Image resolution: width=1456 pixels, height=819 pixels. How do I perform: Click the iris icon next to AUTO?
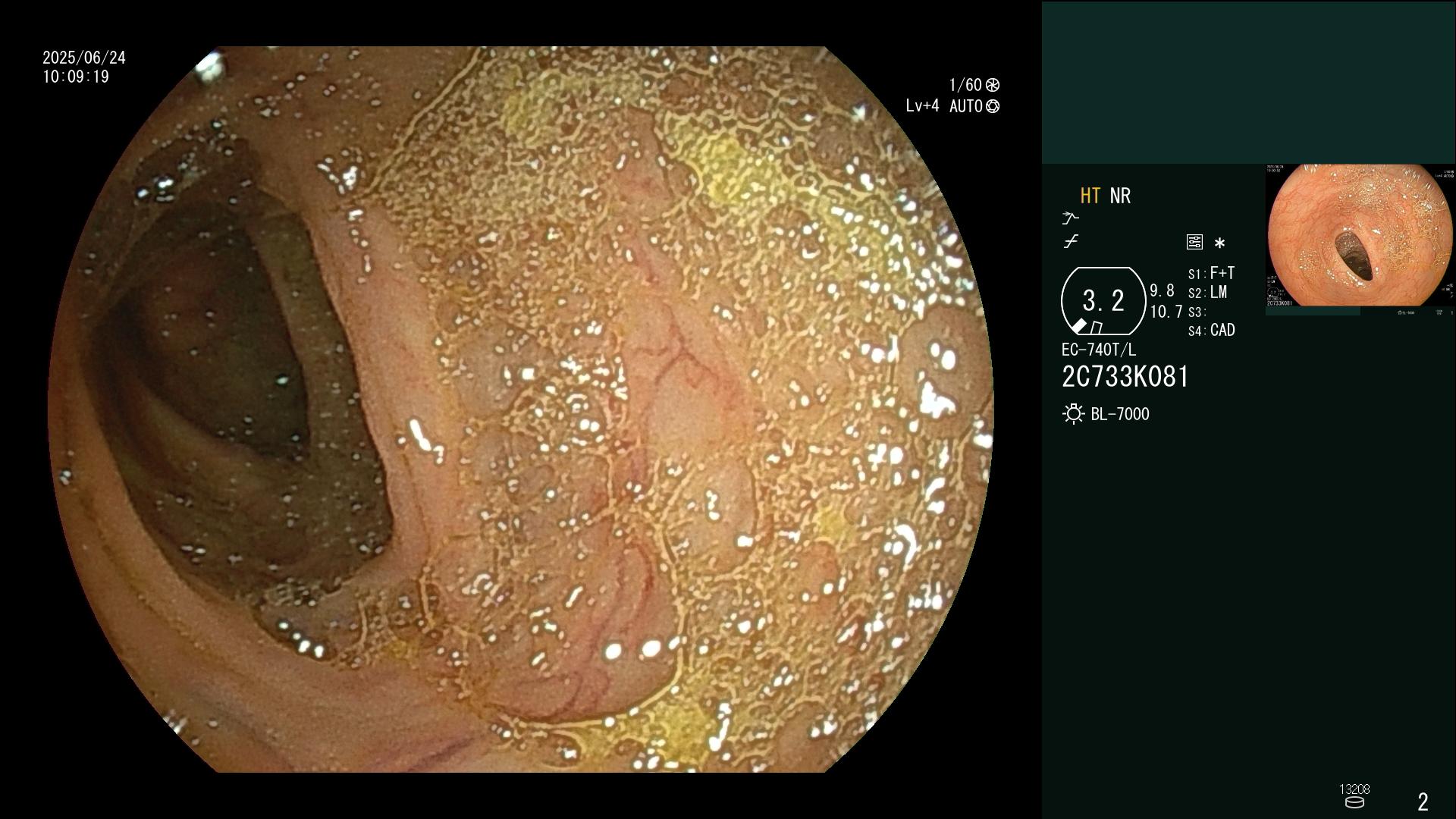pyautogui.click(x=992, y=106)
